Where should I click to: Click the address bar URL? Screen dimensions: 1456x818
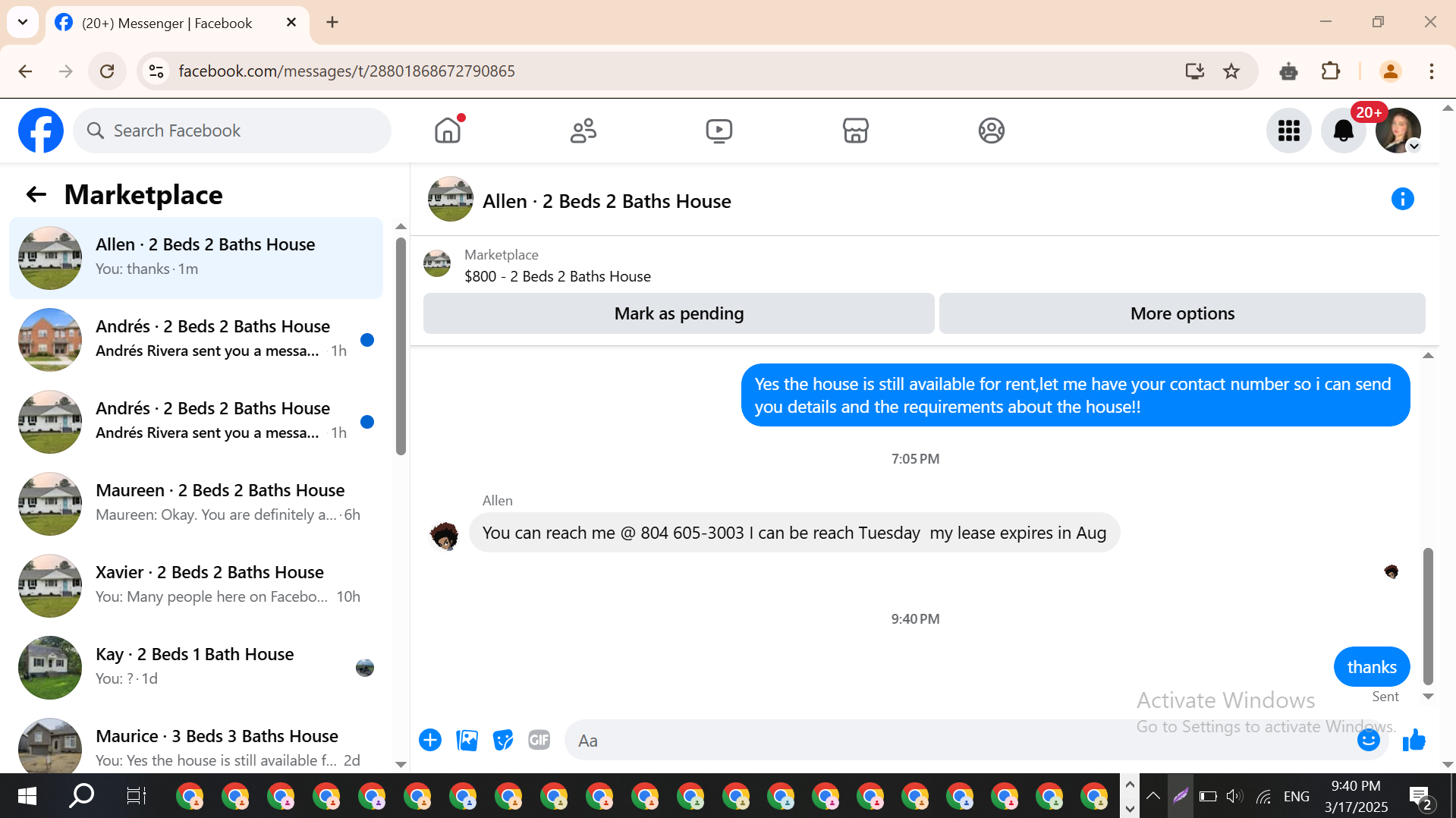[347, 71]
